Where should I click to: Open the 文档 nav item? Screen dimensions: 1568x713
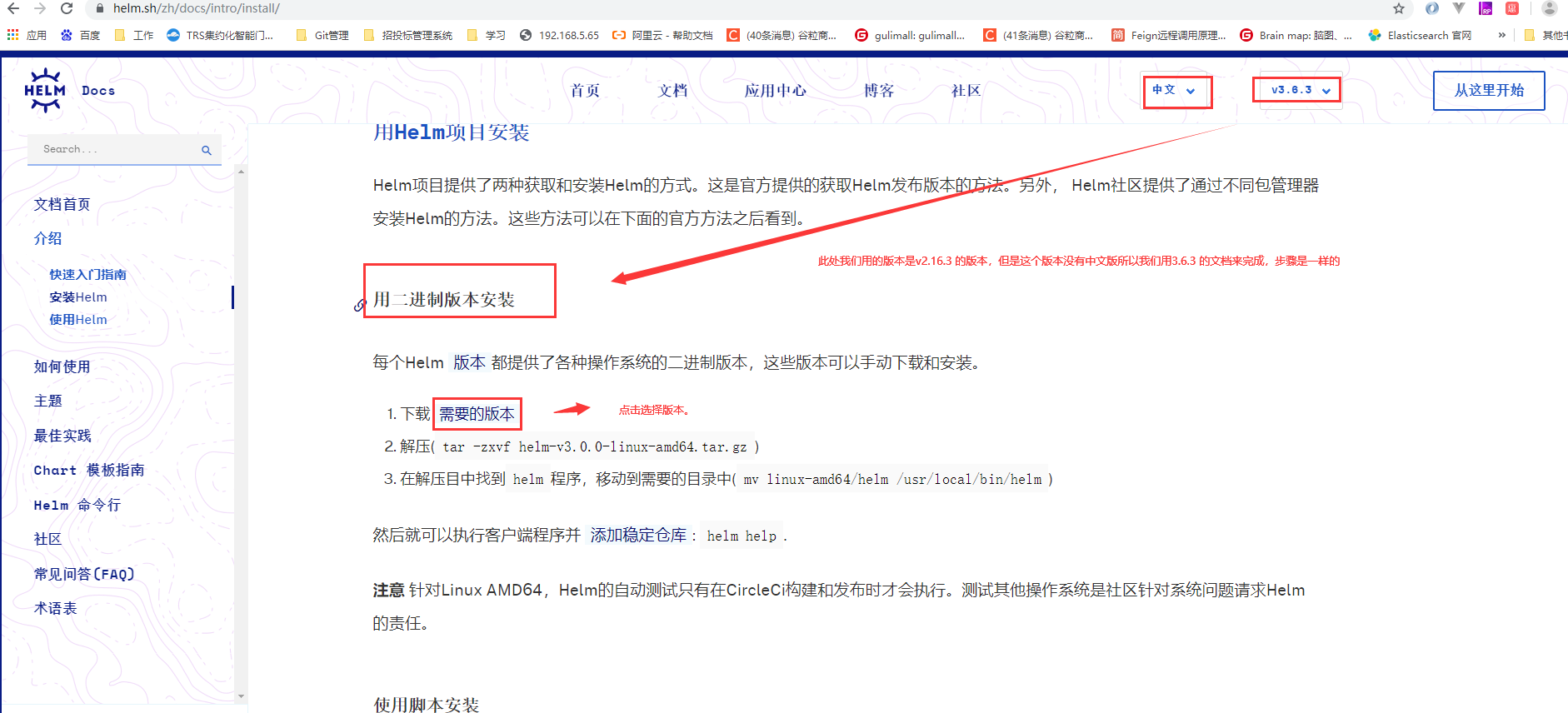click(673, 90)
